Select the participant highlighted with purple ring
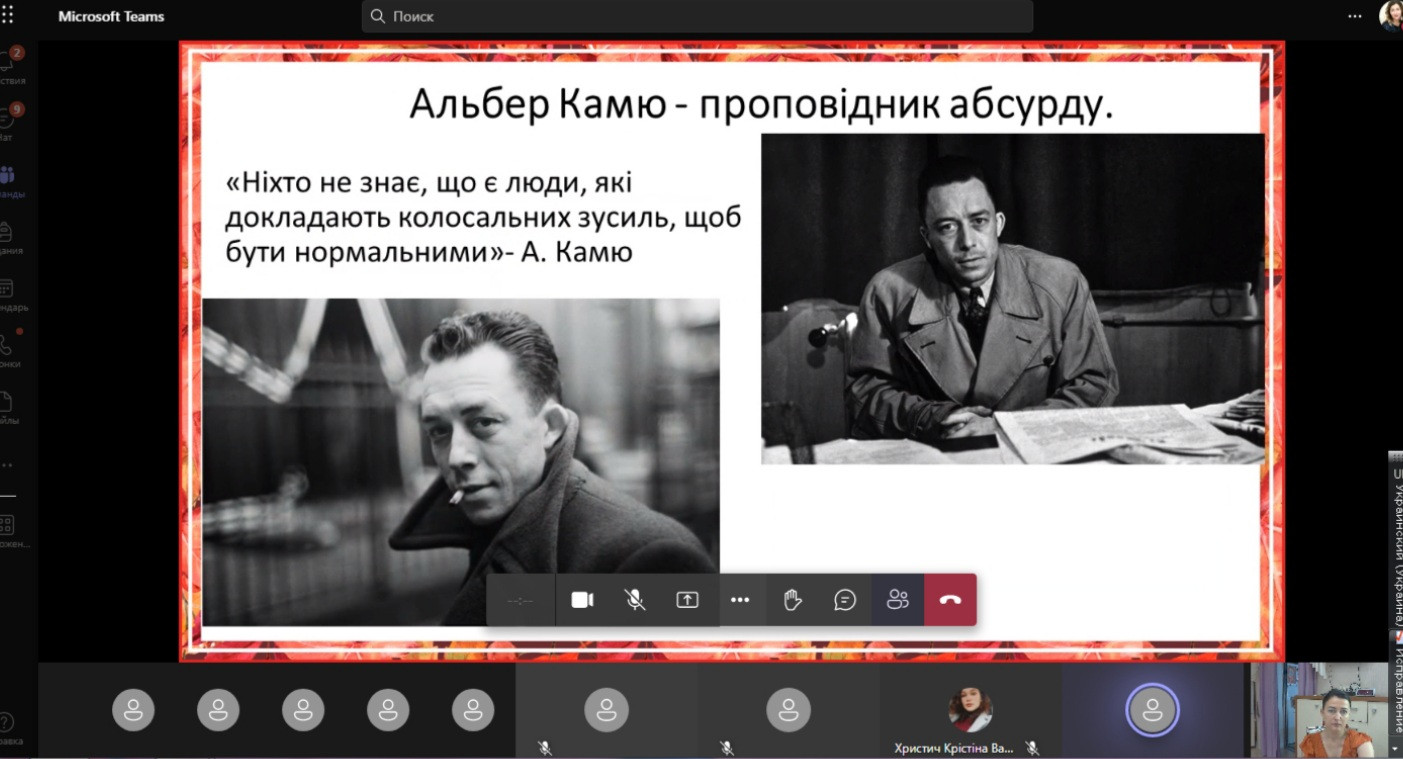 point(1152,710)
